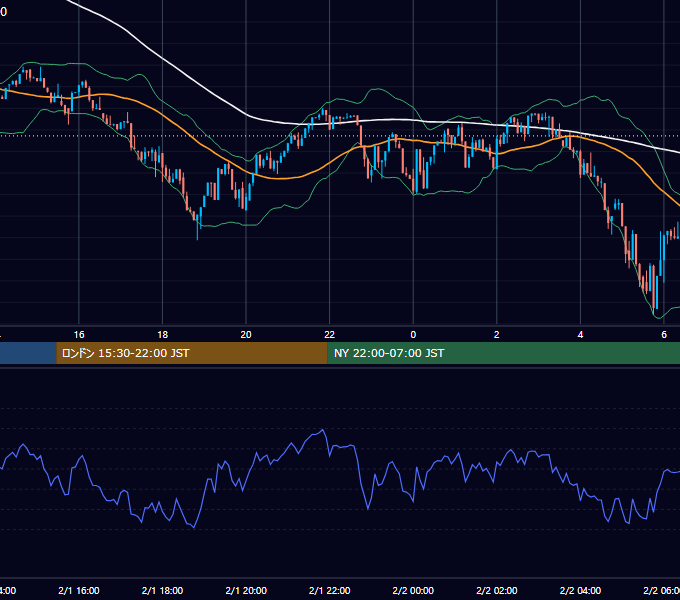Click the 2/2 04:00 time axis label
680x600 pixels.
(580, 590)
